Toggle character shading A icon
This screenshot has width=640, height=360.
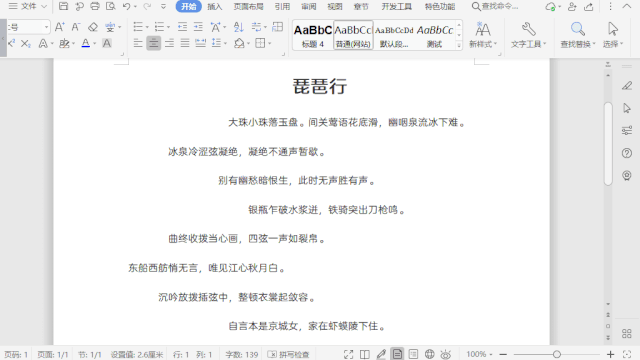tap(107, 43)
